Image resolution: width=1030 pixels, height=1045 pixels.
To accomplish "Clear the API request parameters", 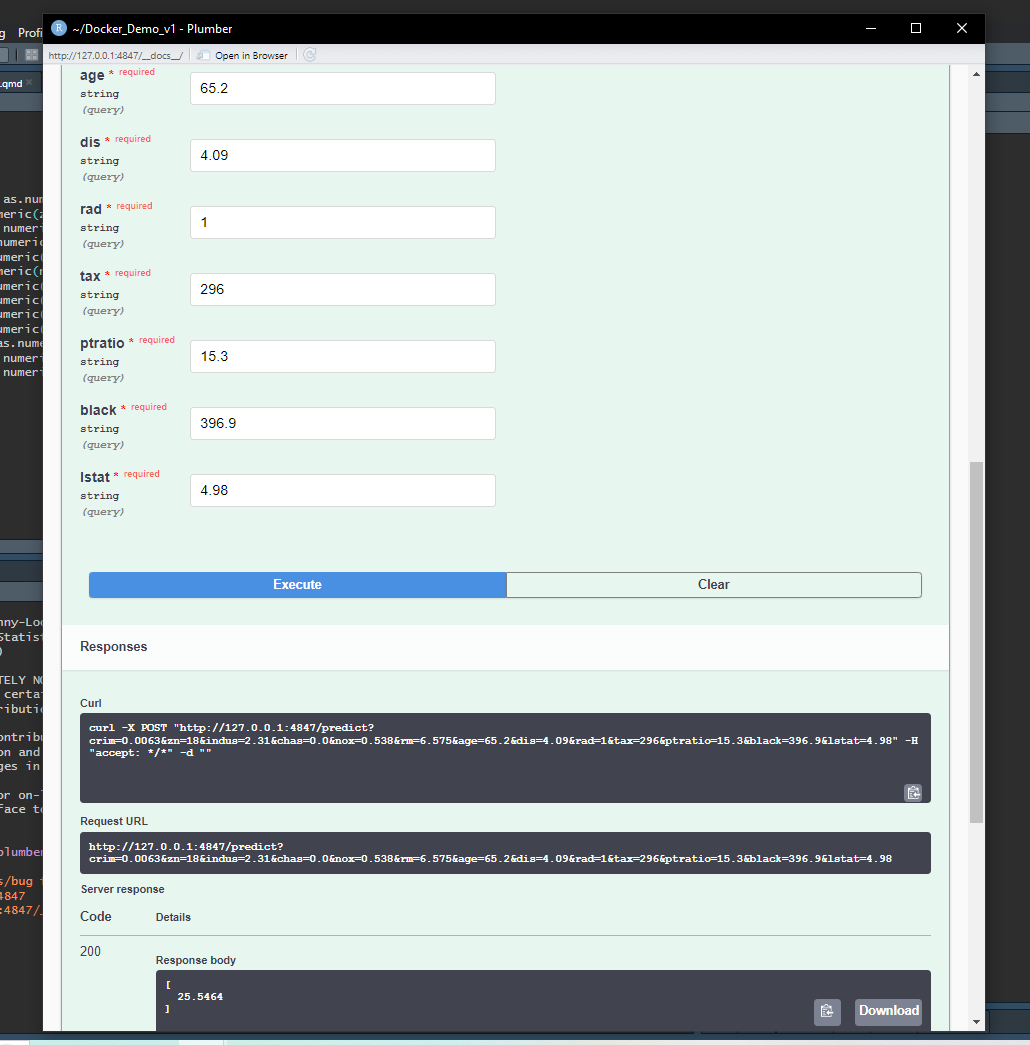I will point(714,584).
